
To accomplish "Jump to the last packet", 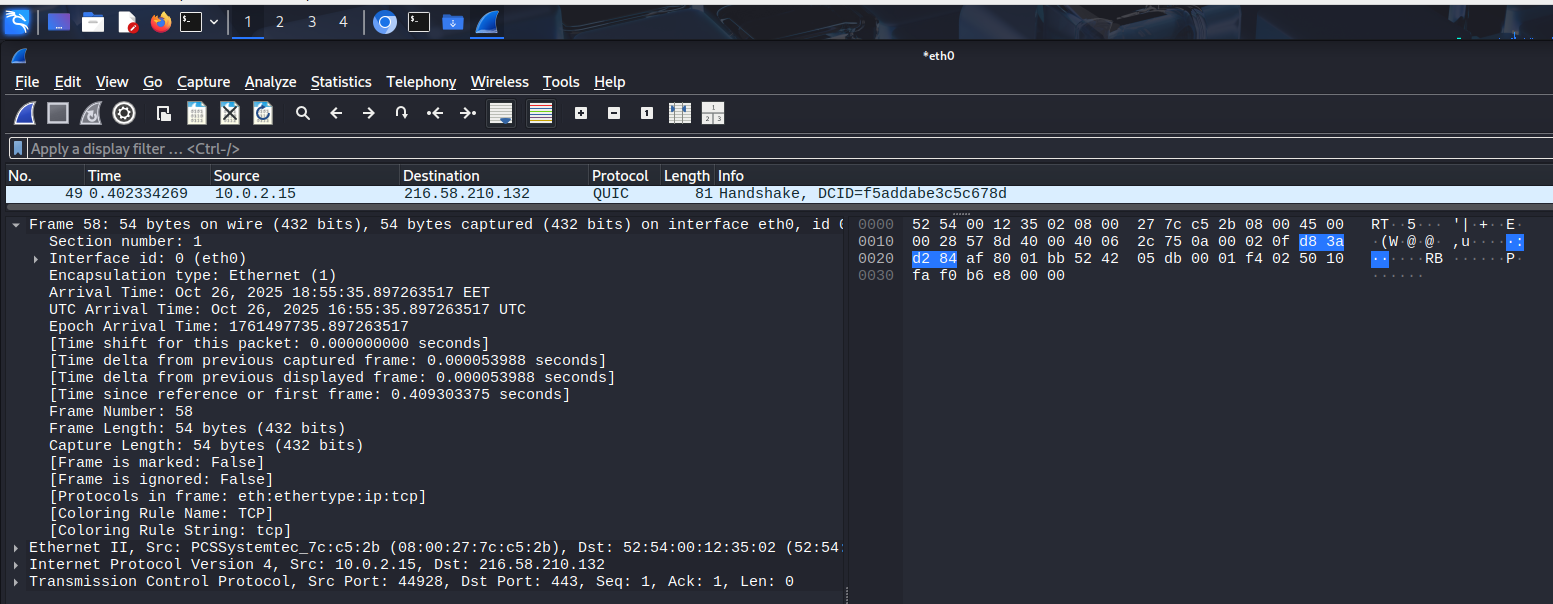I will (467, 114).
